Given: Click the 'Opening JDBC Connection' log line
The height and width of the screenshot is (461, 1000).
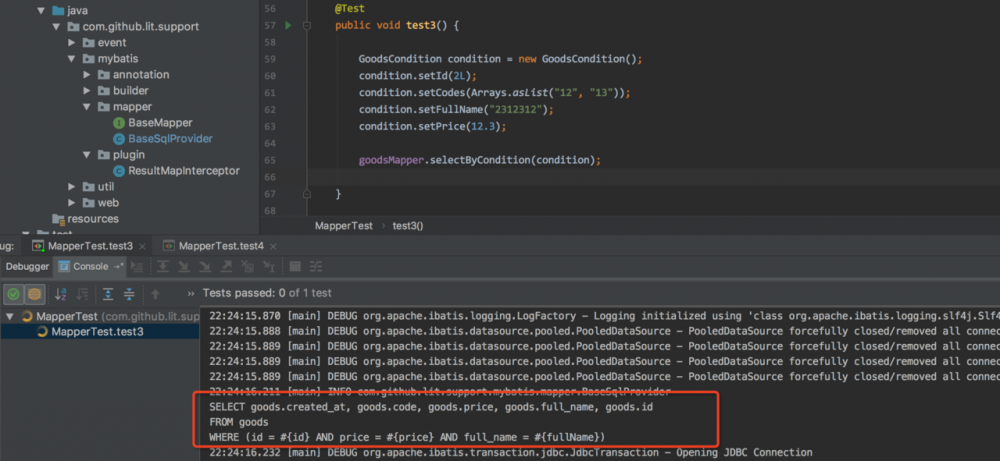Looking at the screenshot, I should pyautogui.click(x=511, y=453).
